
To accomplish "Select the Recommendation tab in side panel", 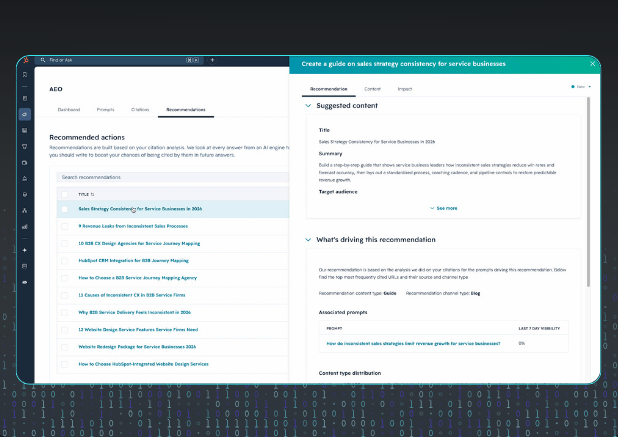I will (x=329, y=89).
